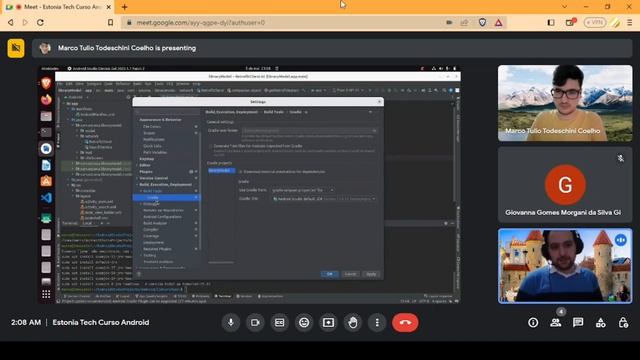Open Brave browser in shared Ubuntu dock
The image size is (640, 360).
click(x=46, y=83)
